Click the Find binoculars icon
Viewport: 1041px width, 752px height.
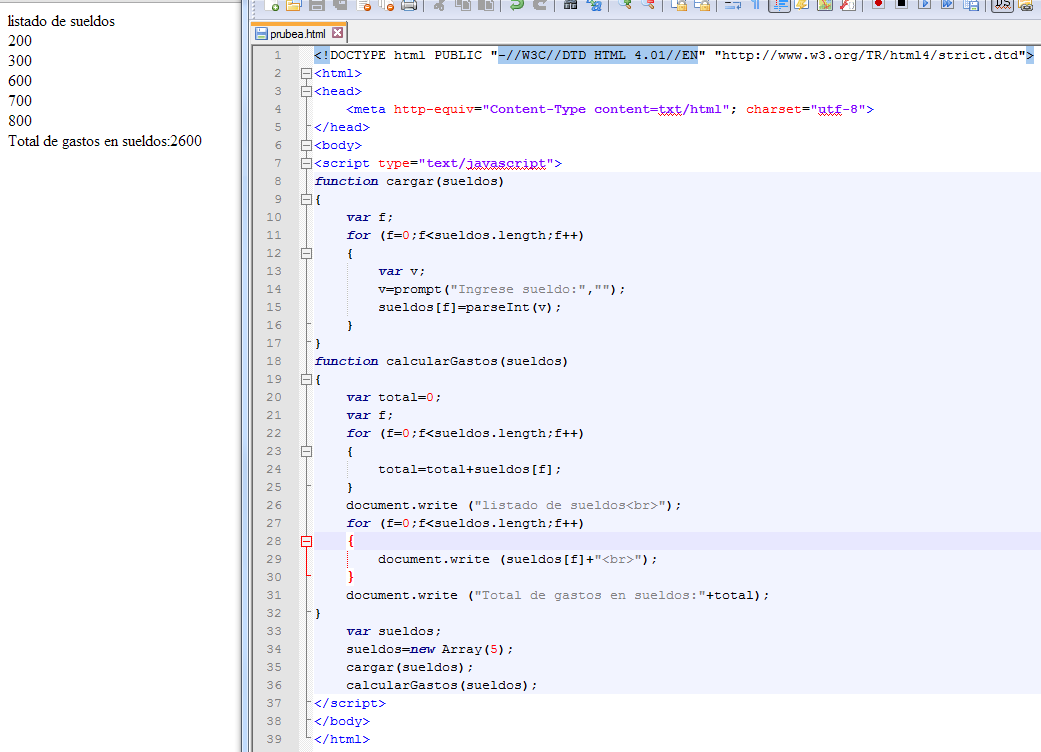click(x=570, y=5)
